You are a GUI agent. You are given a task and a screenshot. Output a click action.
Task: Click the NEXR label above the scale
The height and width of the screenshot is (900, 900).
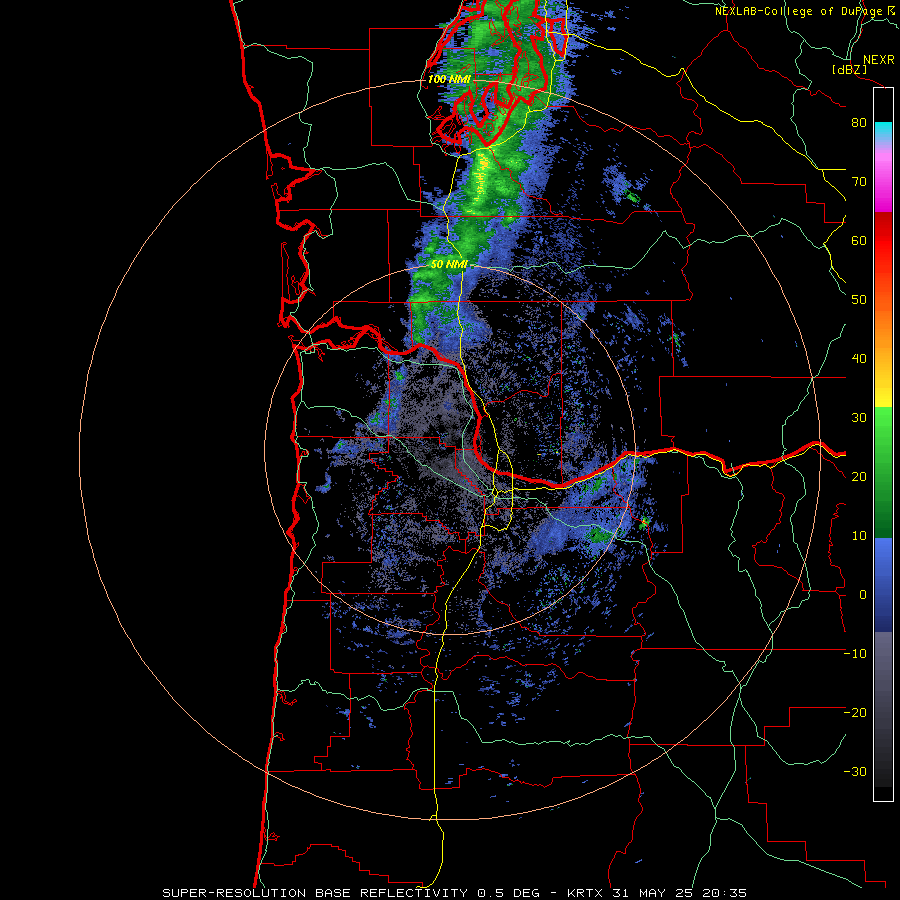tap(878, 60)
